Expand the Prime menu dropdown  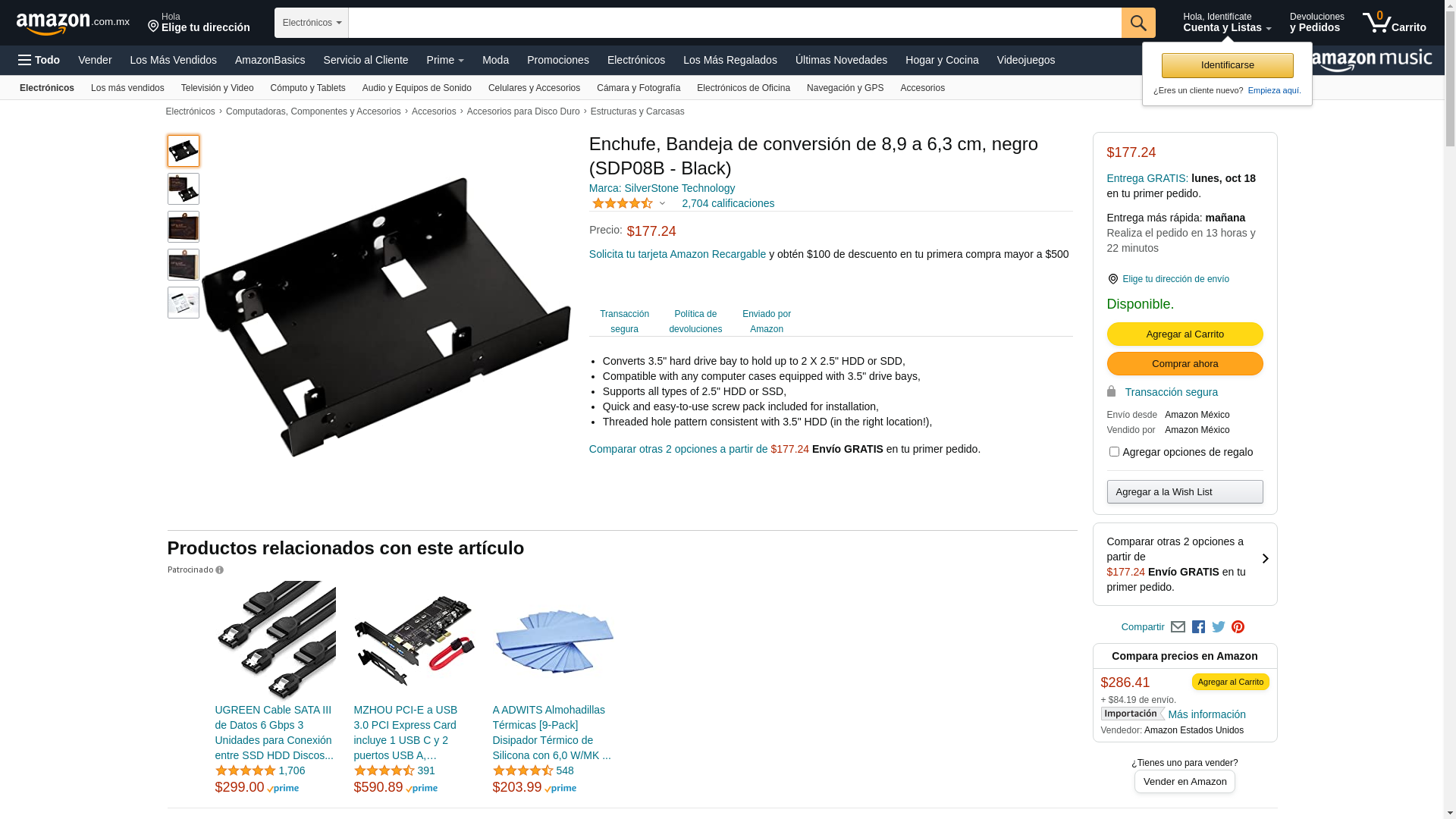point(445,60)
